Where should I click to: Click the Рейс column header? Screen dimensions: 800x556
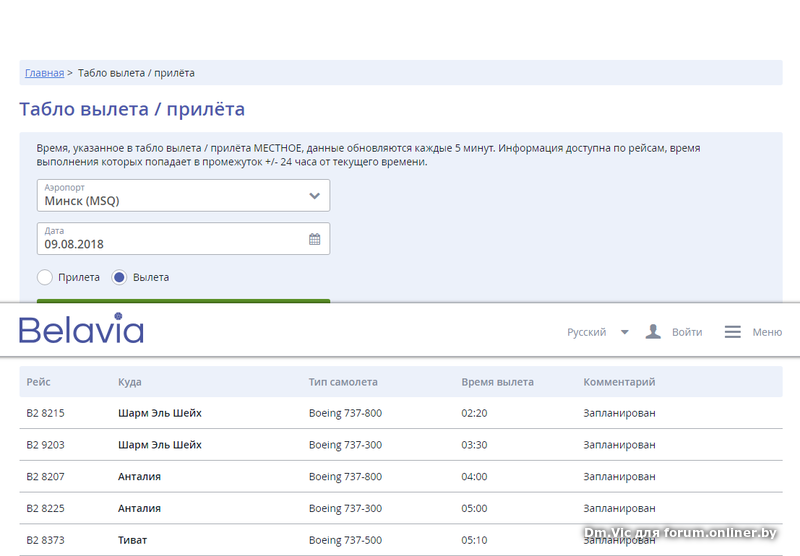click(38, 382)
